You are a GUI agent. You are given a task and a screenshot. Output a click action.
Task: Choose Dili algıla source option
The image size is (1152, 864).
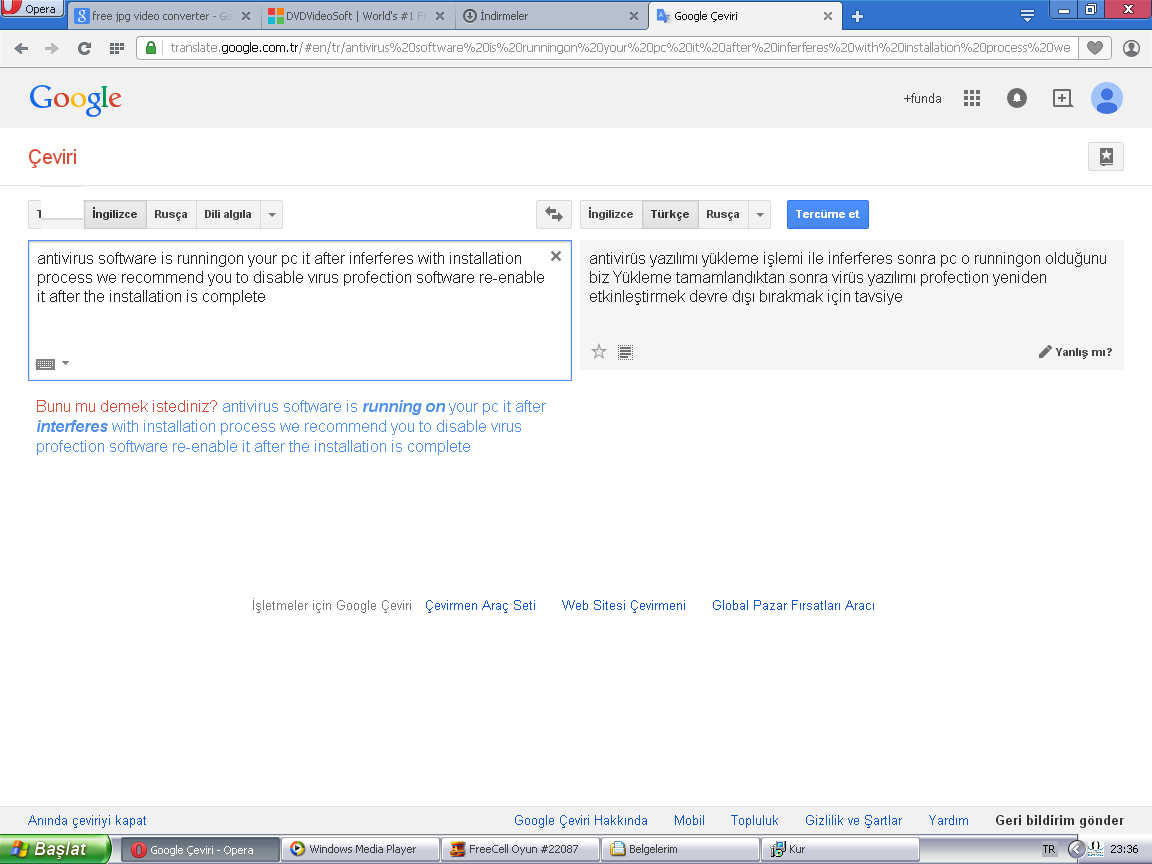tap(228, 214)
